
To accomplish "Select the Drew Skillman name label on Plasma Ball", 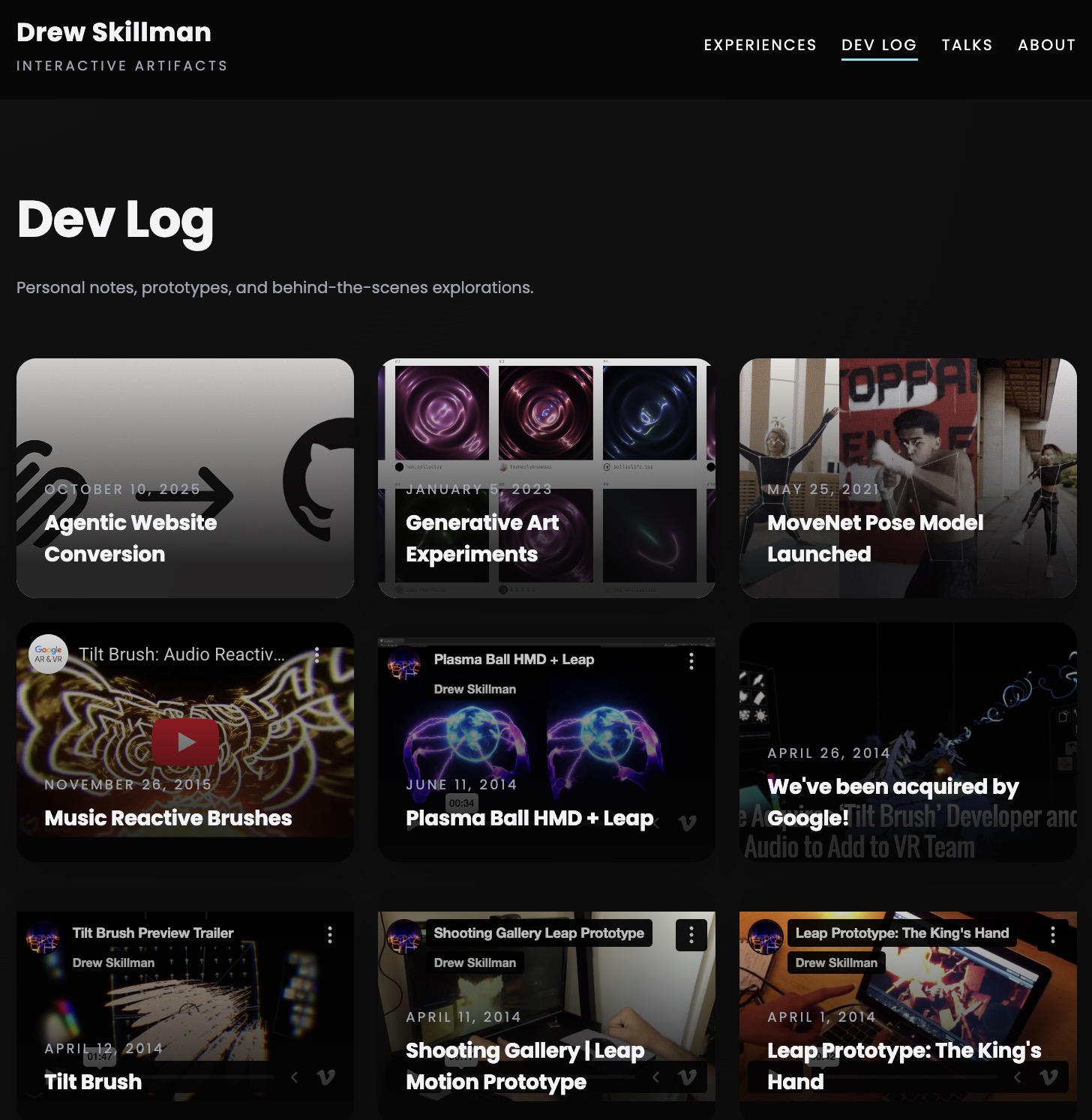I will click(x=475, y=688).
